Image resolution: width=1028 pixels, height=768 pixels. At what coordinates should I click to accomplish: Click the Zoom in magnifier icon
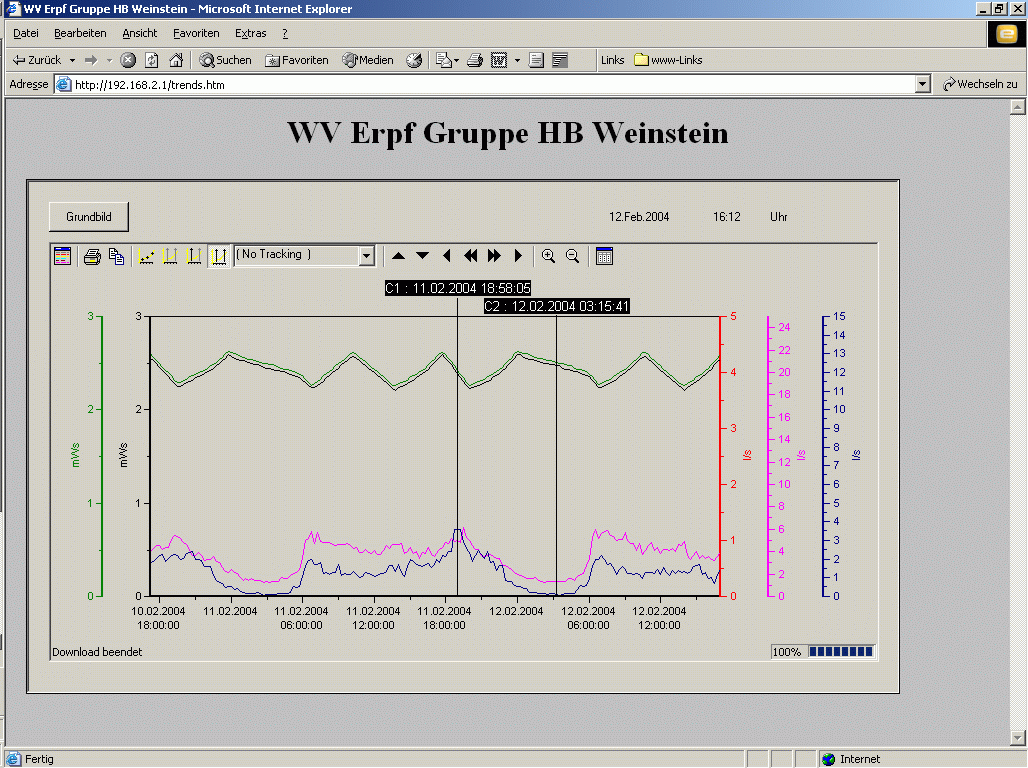(x=548, y=255)
